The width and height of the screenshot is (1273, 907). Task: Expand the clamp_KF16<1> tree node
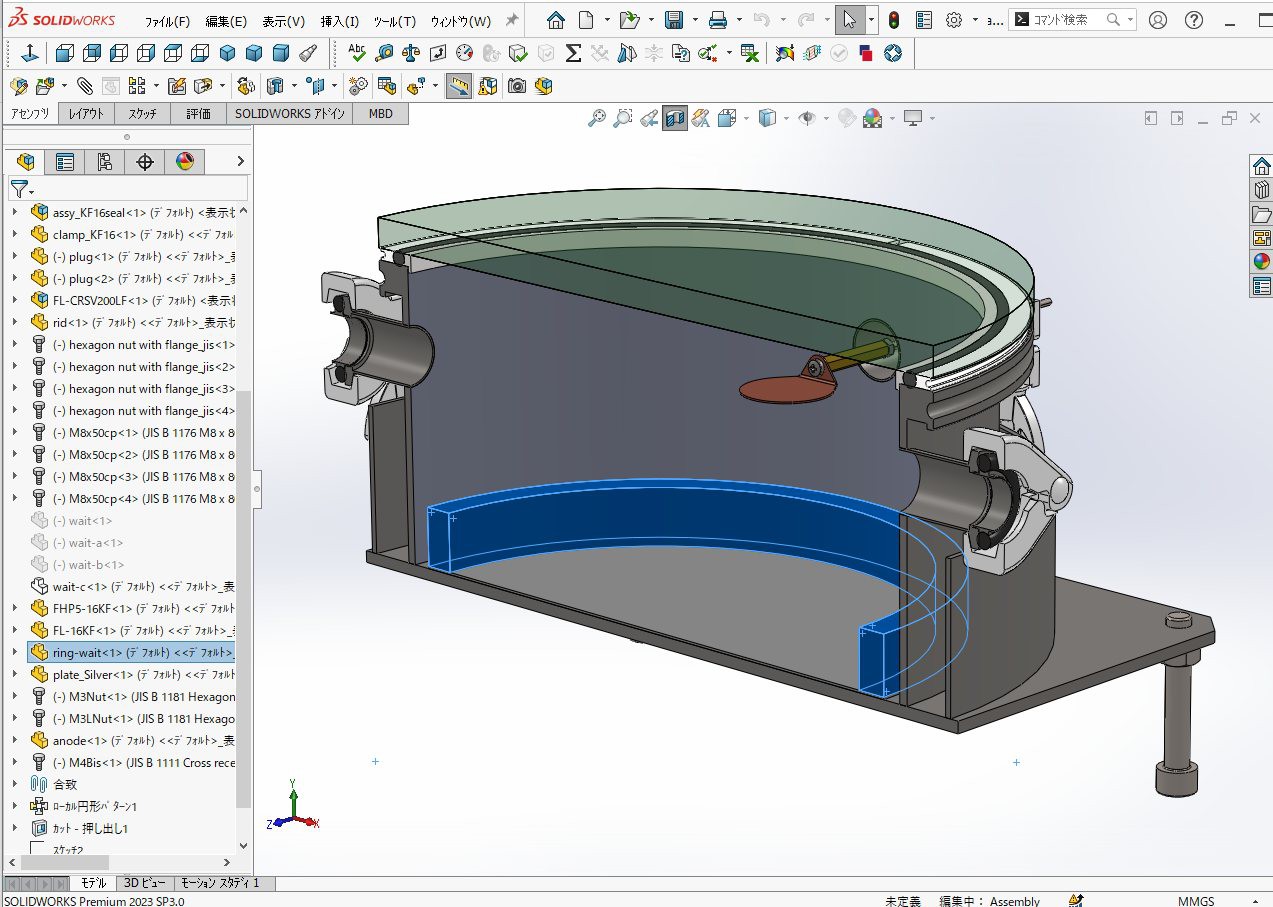(14, 235)
